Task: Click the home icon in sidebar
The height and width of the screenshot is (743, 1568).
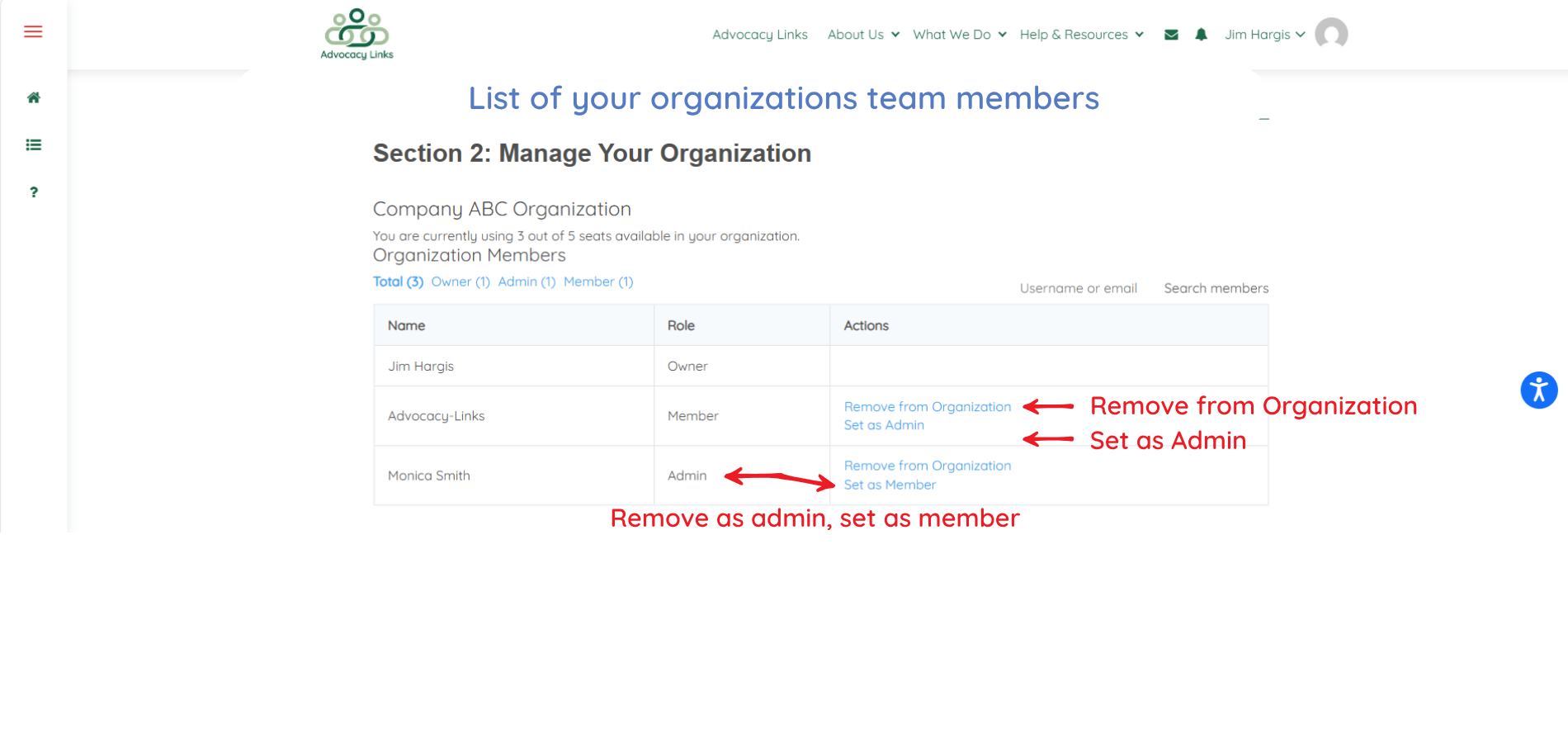Action: pyautogui.click(x=34, y=97)
